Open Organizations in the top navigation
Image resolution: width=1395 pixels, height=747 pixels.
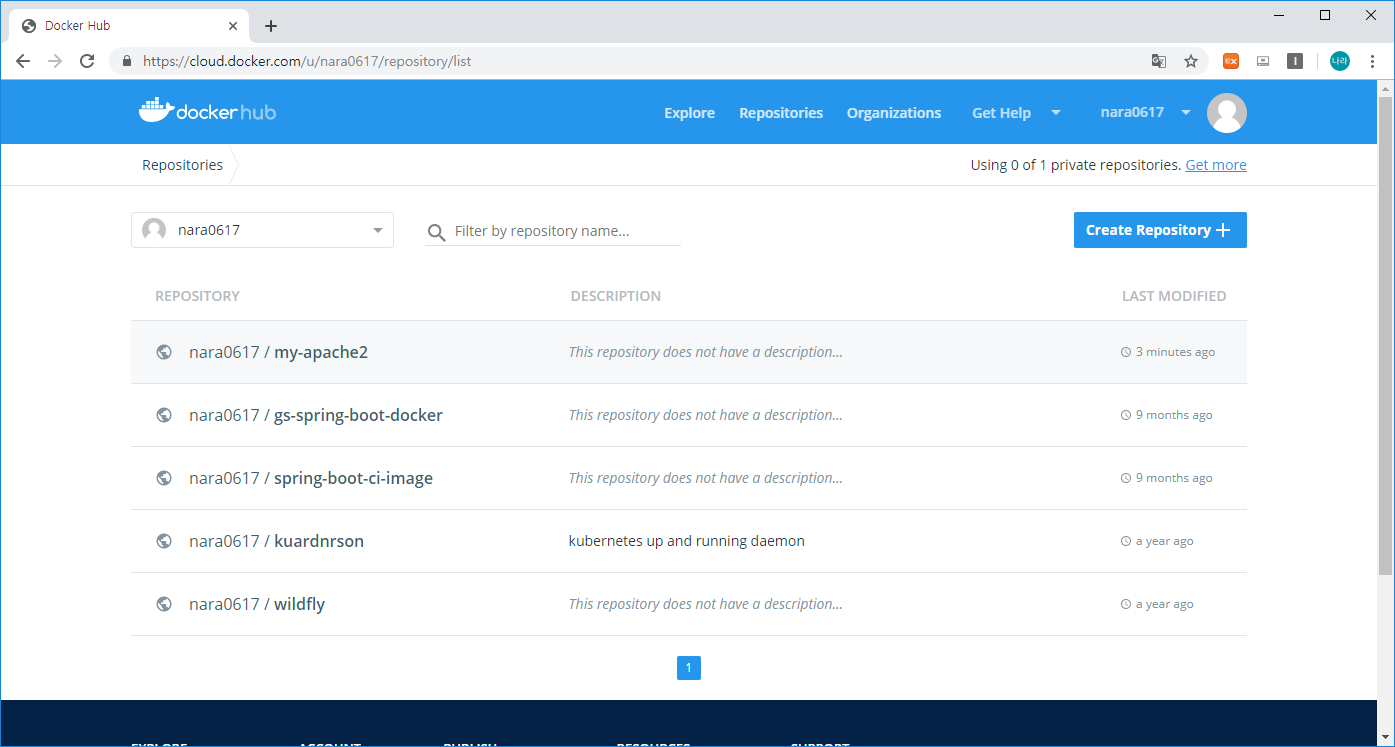pos(894,113)
